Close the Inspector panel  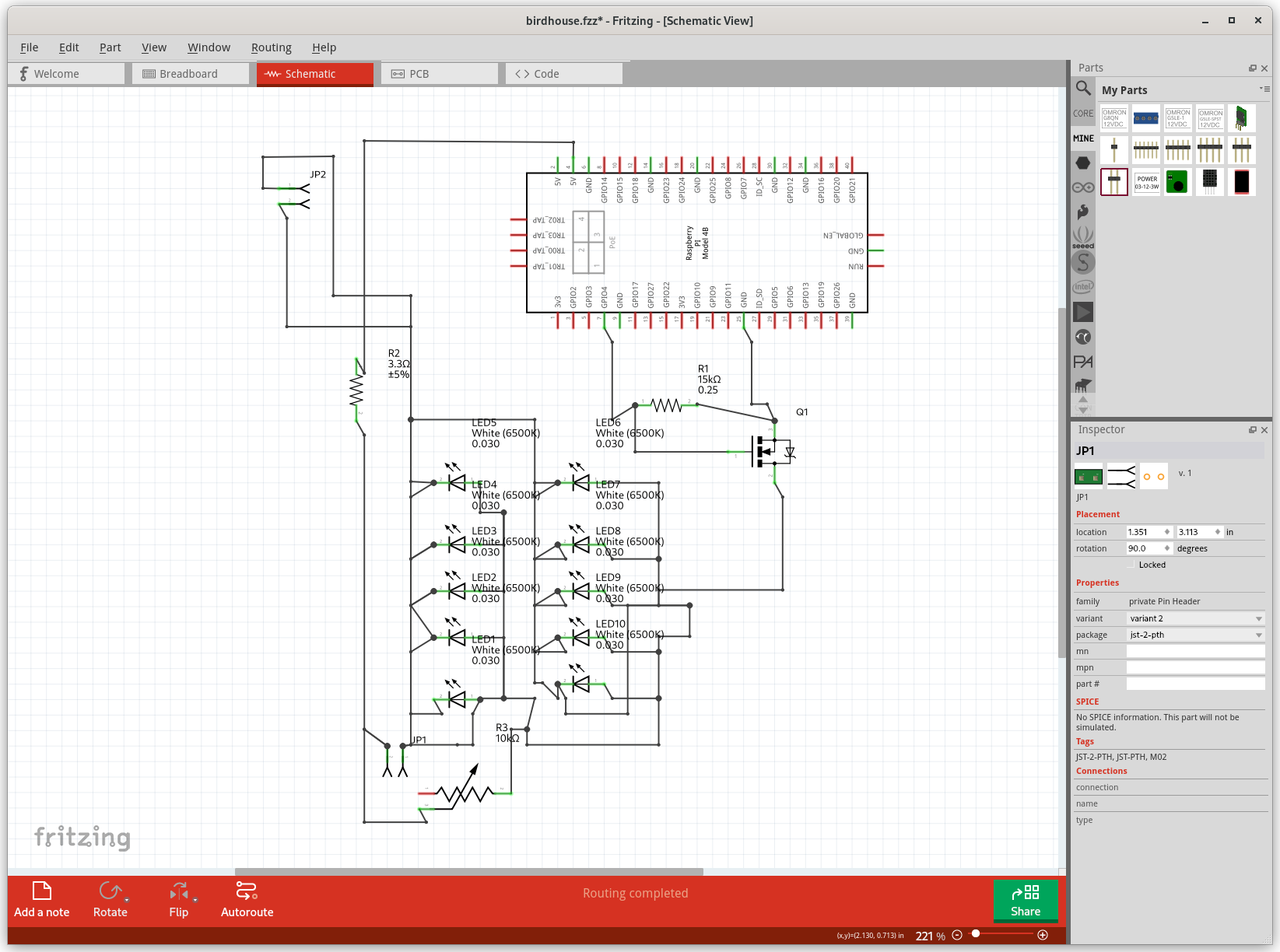(x=1264, y=430)
